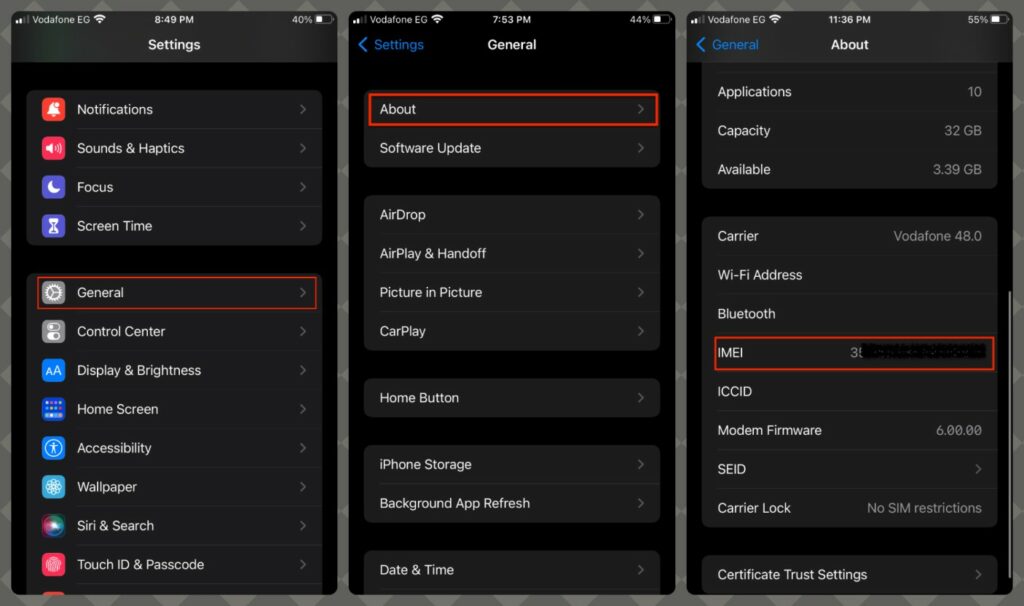This screenshot has height=606, width=1024.
Task: Click the Screen Time hourglass icon
Action: click(53, 226)
